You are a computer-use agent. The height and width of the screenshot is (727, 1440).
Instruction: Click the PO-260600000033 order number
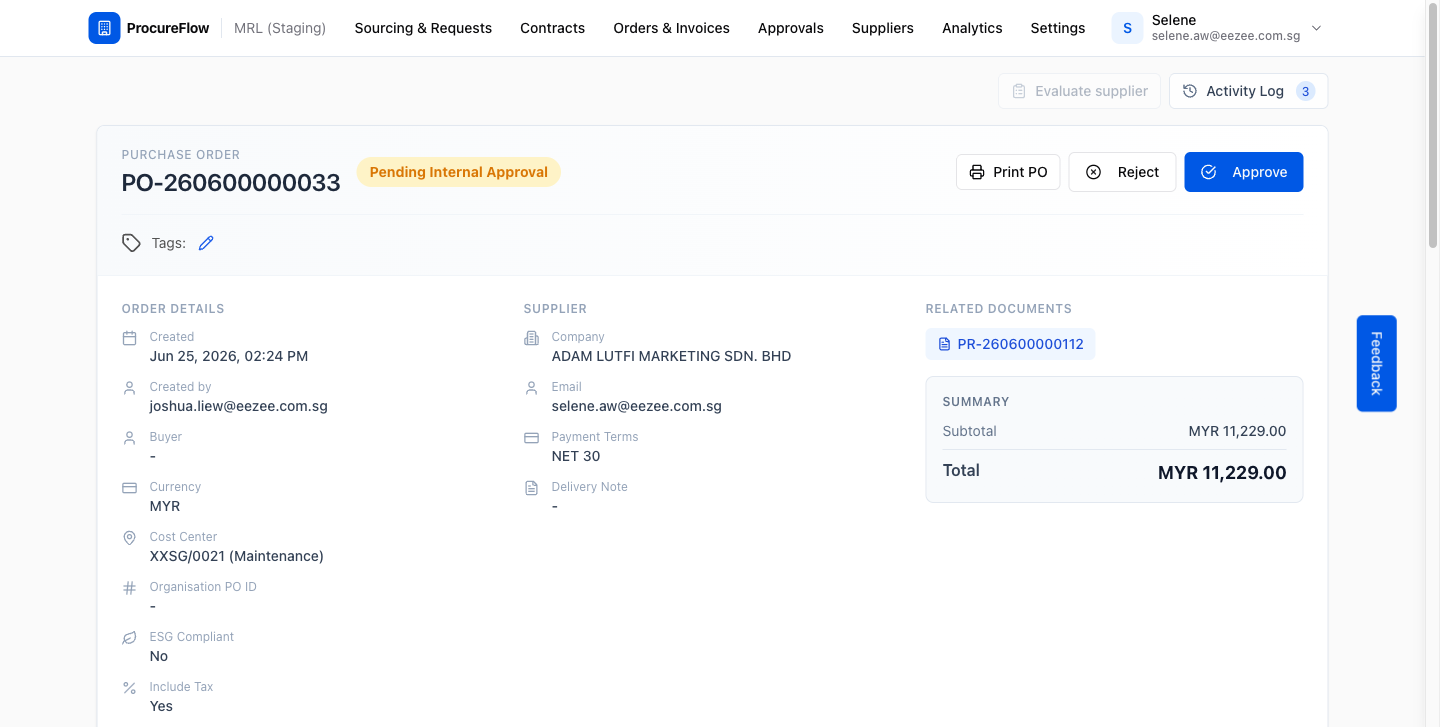click(x=231, y=182)
